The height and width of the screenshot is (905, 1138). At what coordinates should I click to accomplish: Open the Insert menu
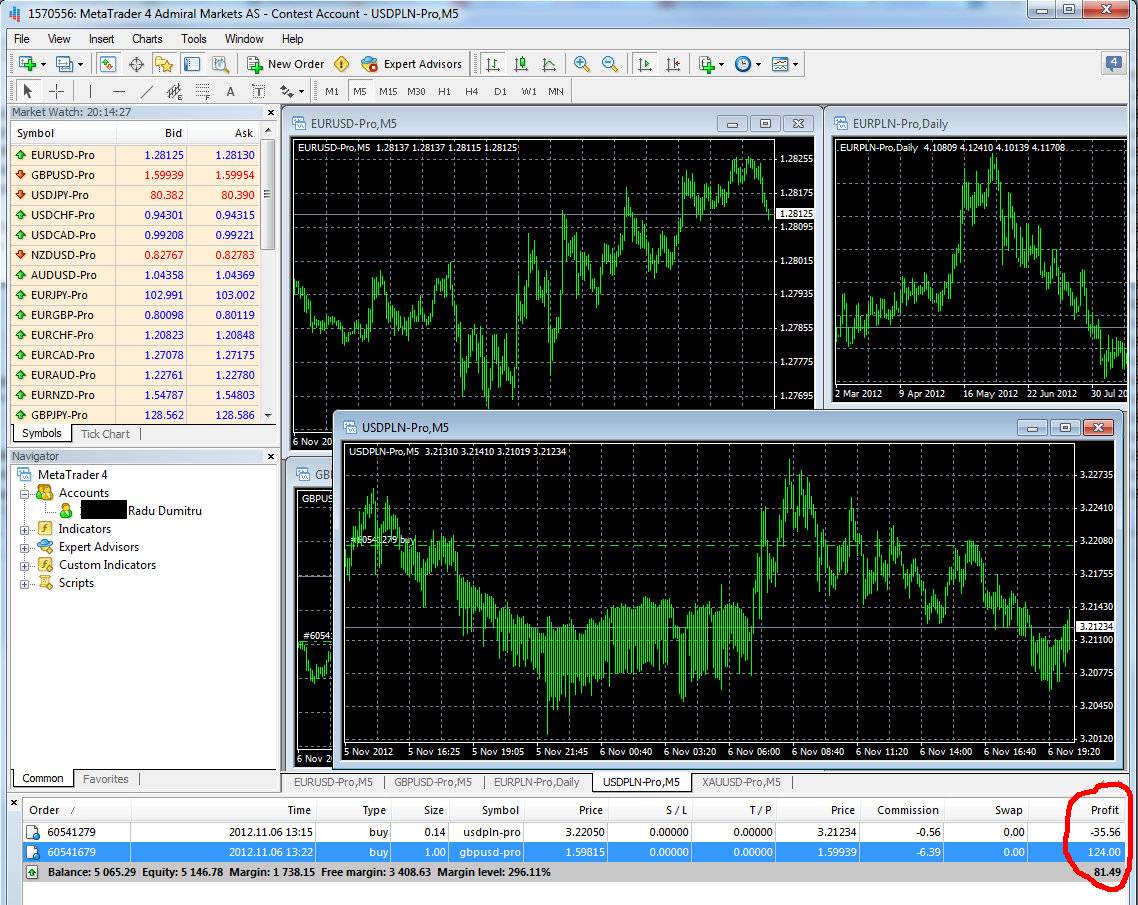[102, 38]
